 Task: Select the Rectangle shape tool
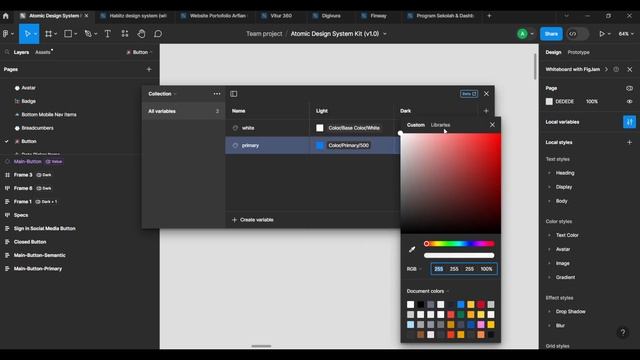click(68, 34)
